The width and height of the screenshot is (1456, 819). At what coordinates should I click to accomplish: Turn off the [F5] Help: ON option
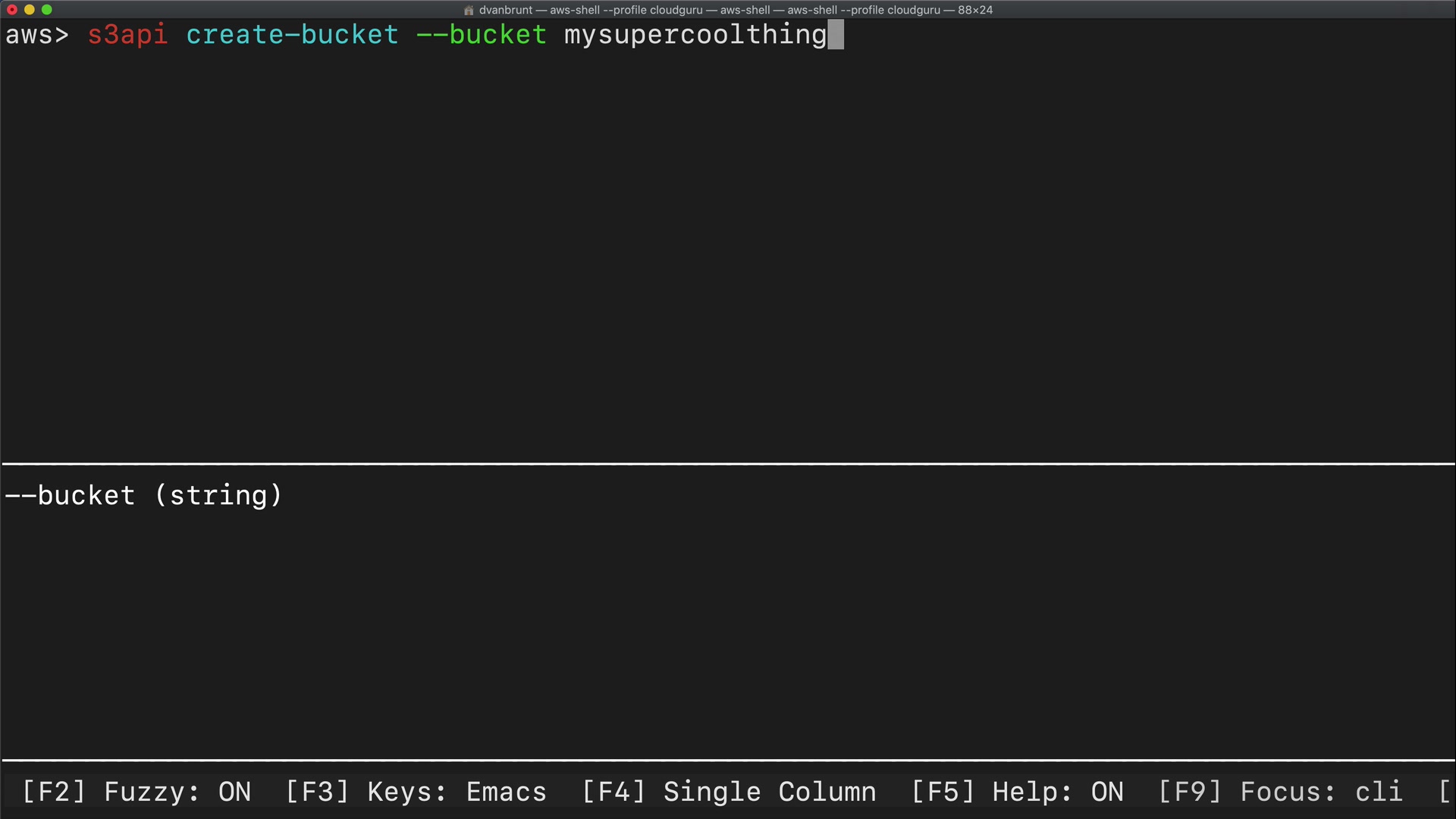coord(1017,792)
